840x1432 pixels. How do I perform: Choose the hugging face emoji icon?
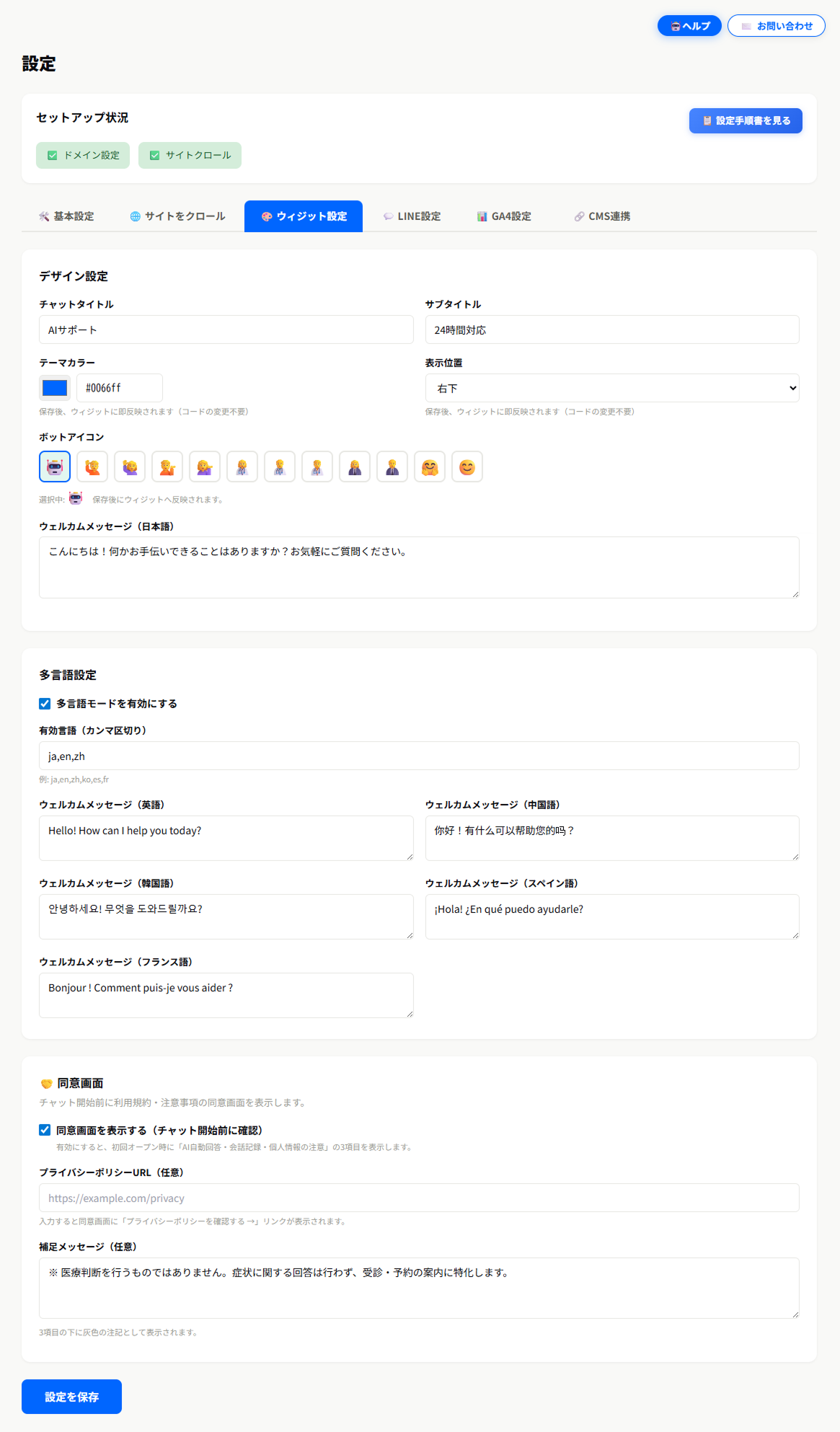coord(430,467)
